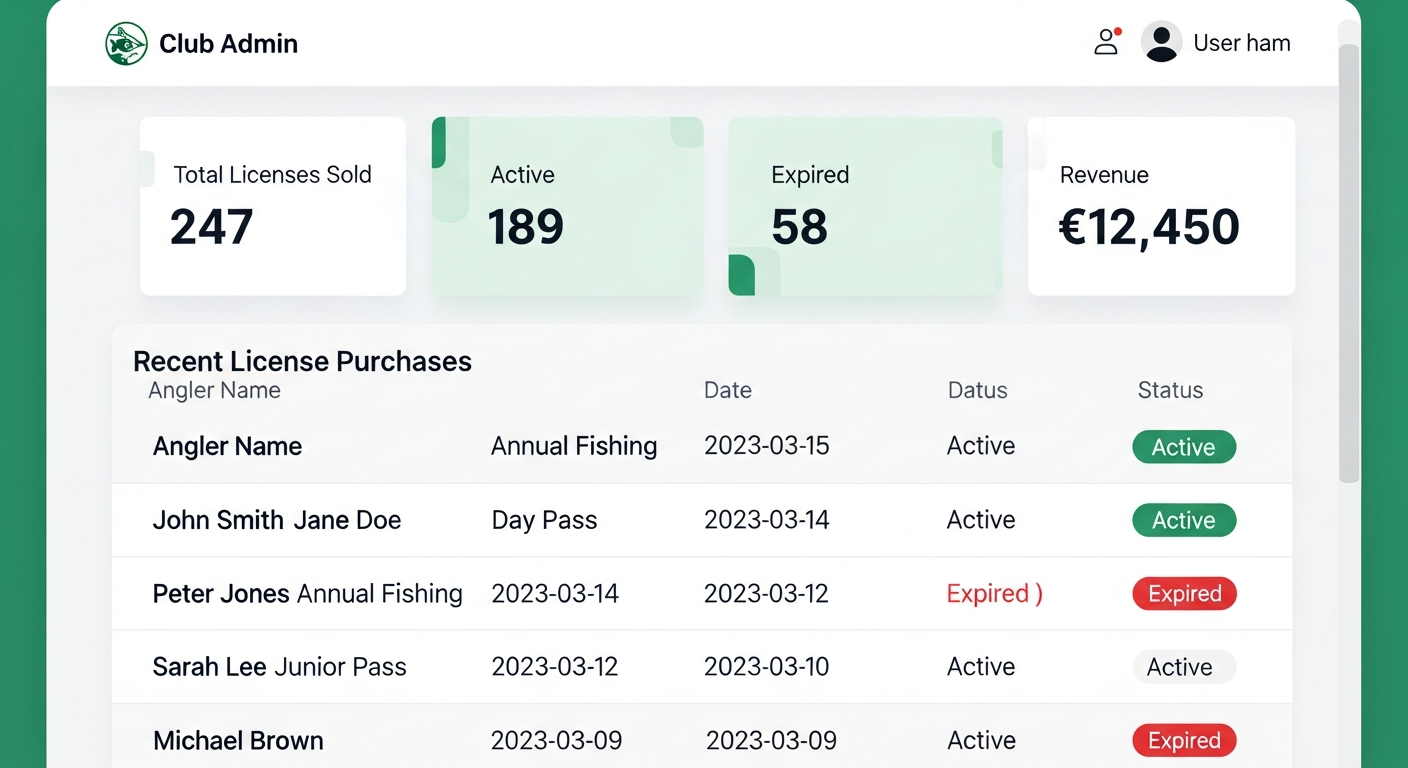The height and width of the screenshot is (768, 1408).
Task: Open the Total Licenses Sold card
Action: [x=273, y=206]
